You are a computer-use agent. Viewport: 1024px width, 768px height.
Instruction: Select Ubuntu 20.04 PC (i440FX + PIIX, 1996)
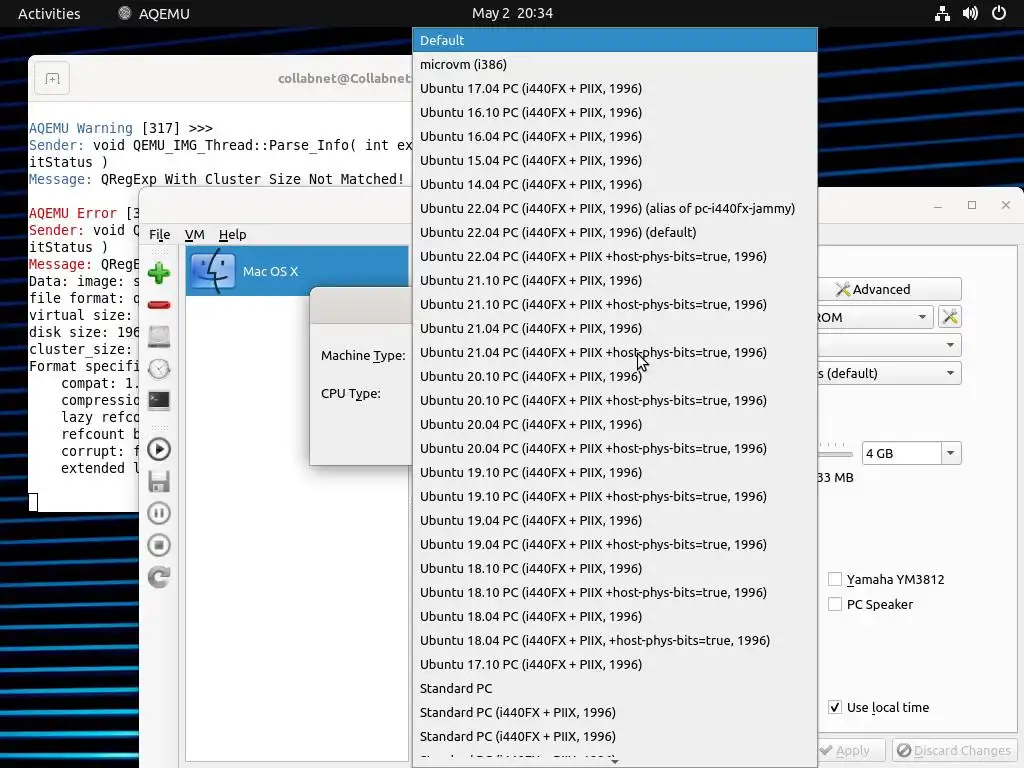[x=615, y=424]
